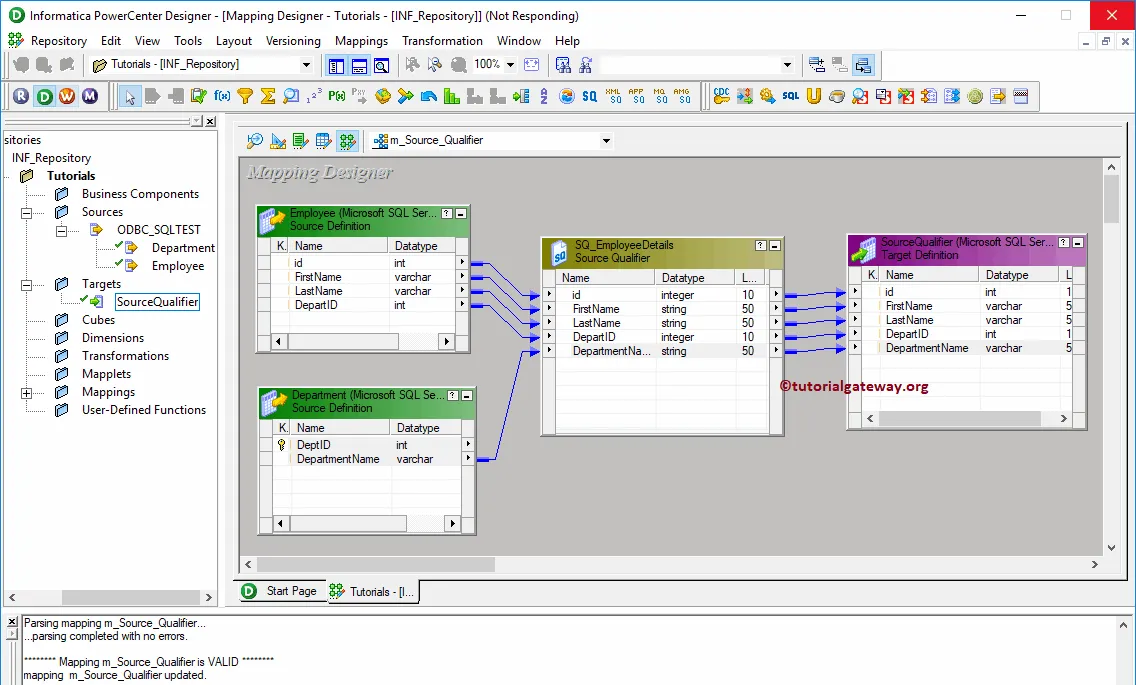The image size is (1136, 685).
Task: Add Filter transformation funnel icon
Action: (x=245, y=96)
